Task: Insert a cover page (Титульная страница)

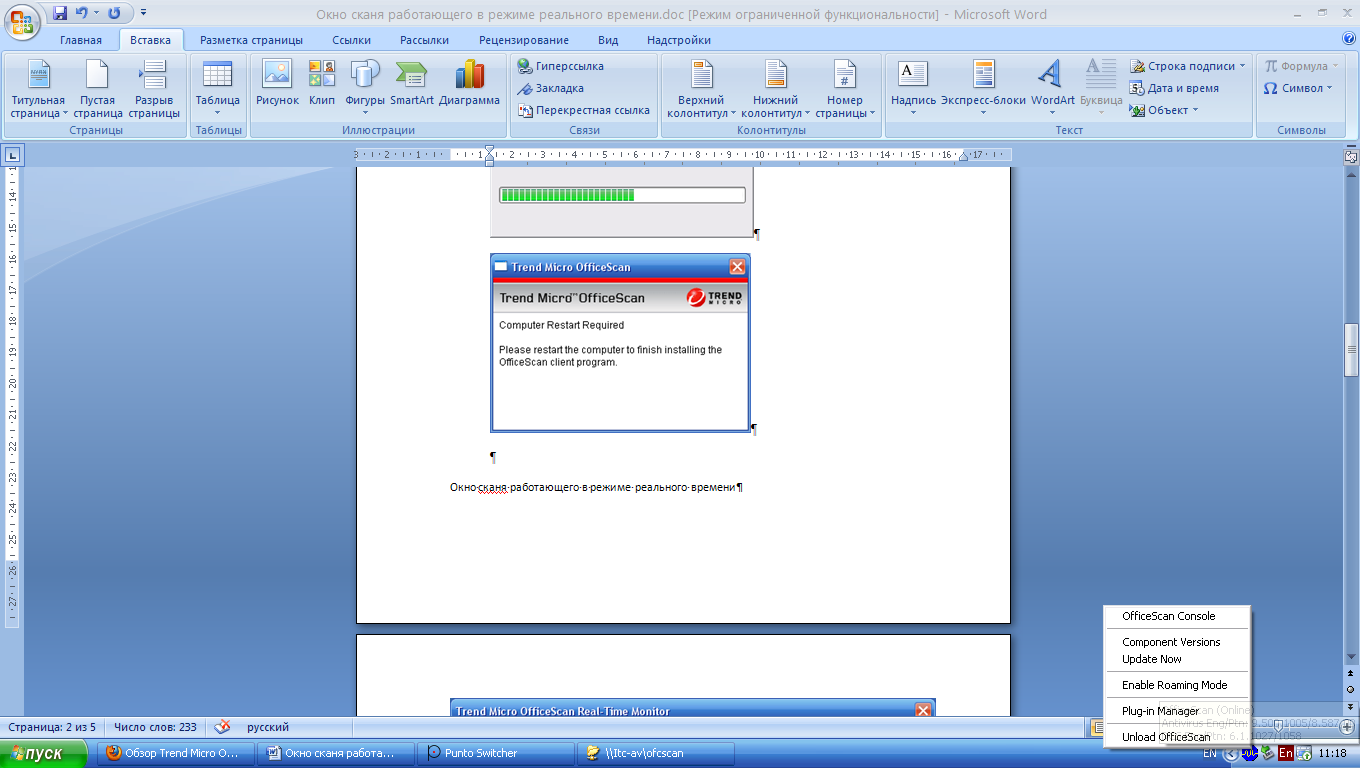Action: (x=38, y=89)
